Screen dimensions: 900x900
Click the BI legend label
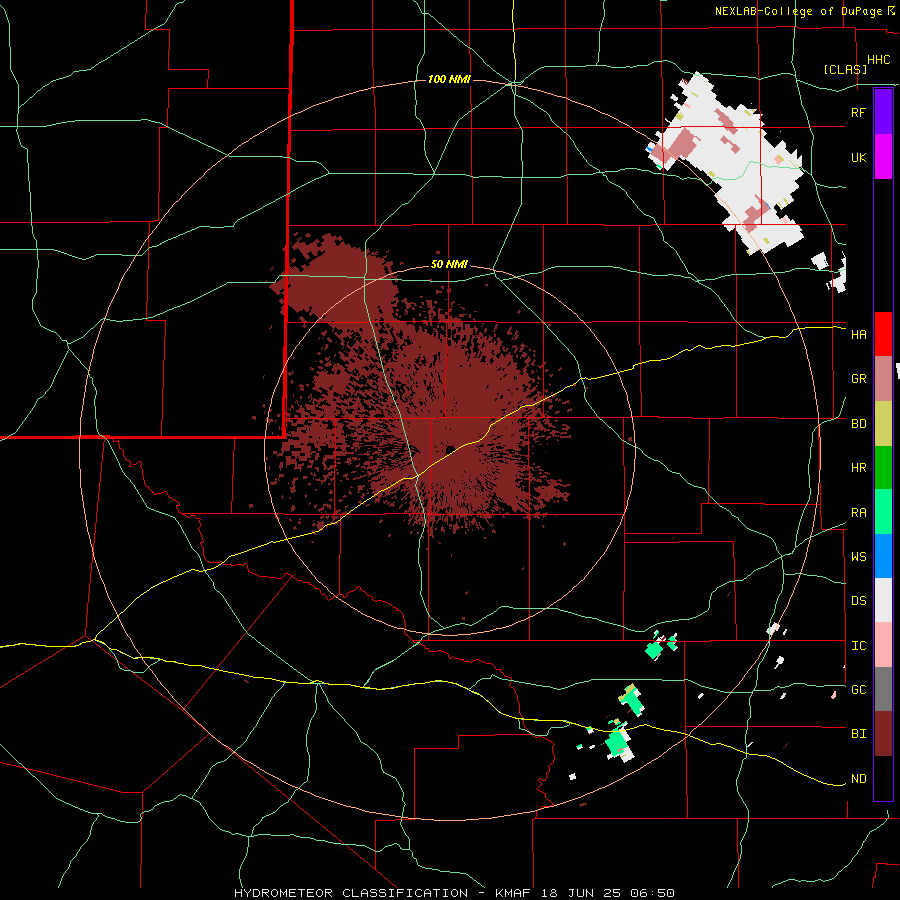point(858,734)
